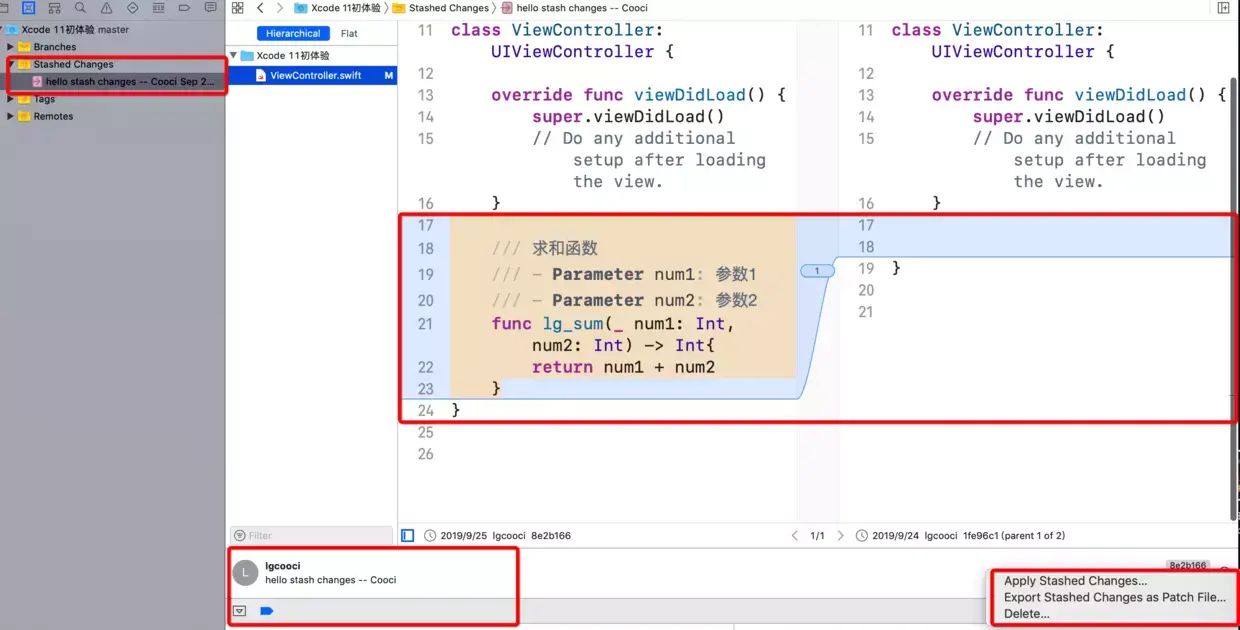Image resolution: width=1240 pixels, height=630 pixels.
Task: Select ViewController.swift in the file list
Action: click(311, 75)
